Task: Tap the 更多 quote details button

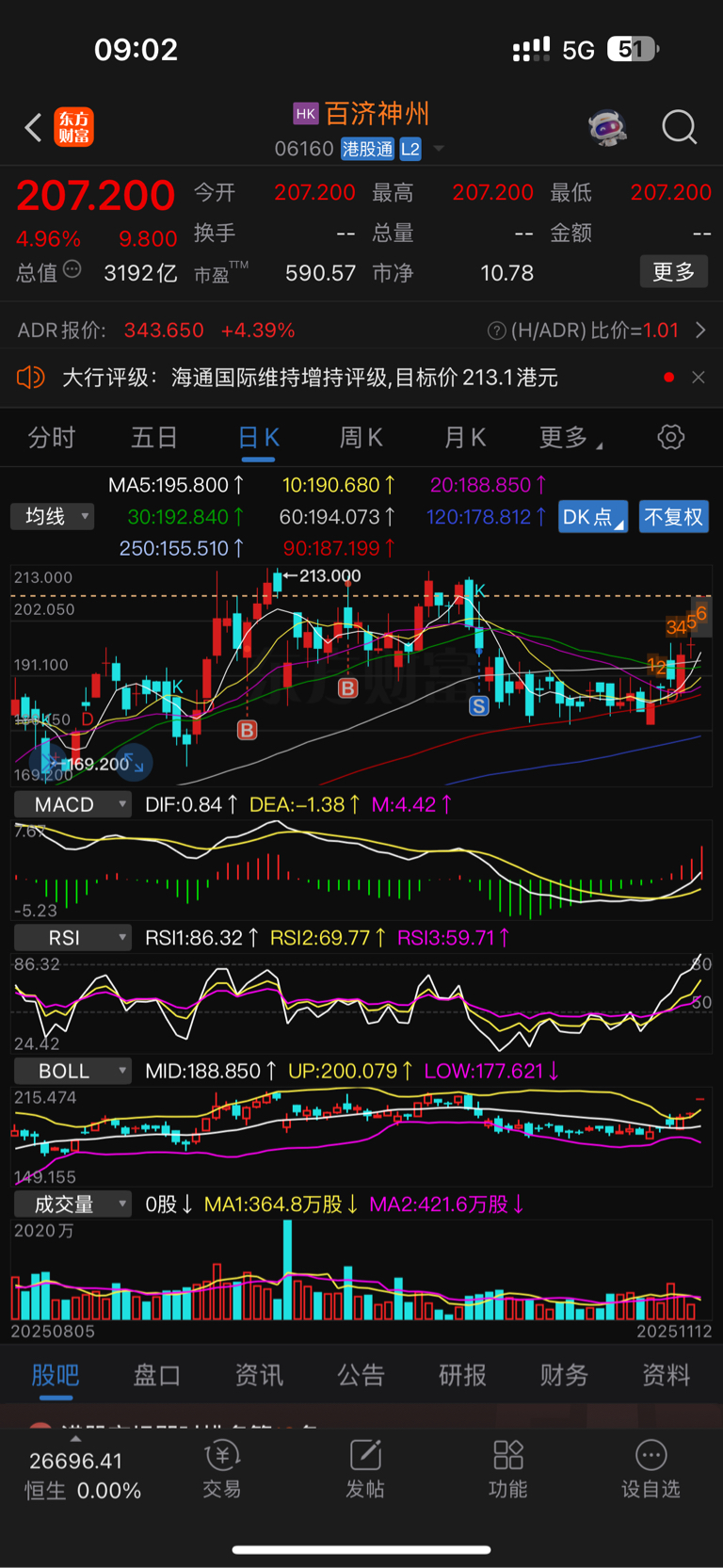Action: click(x=674, y=271)
